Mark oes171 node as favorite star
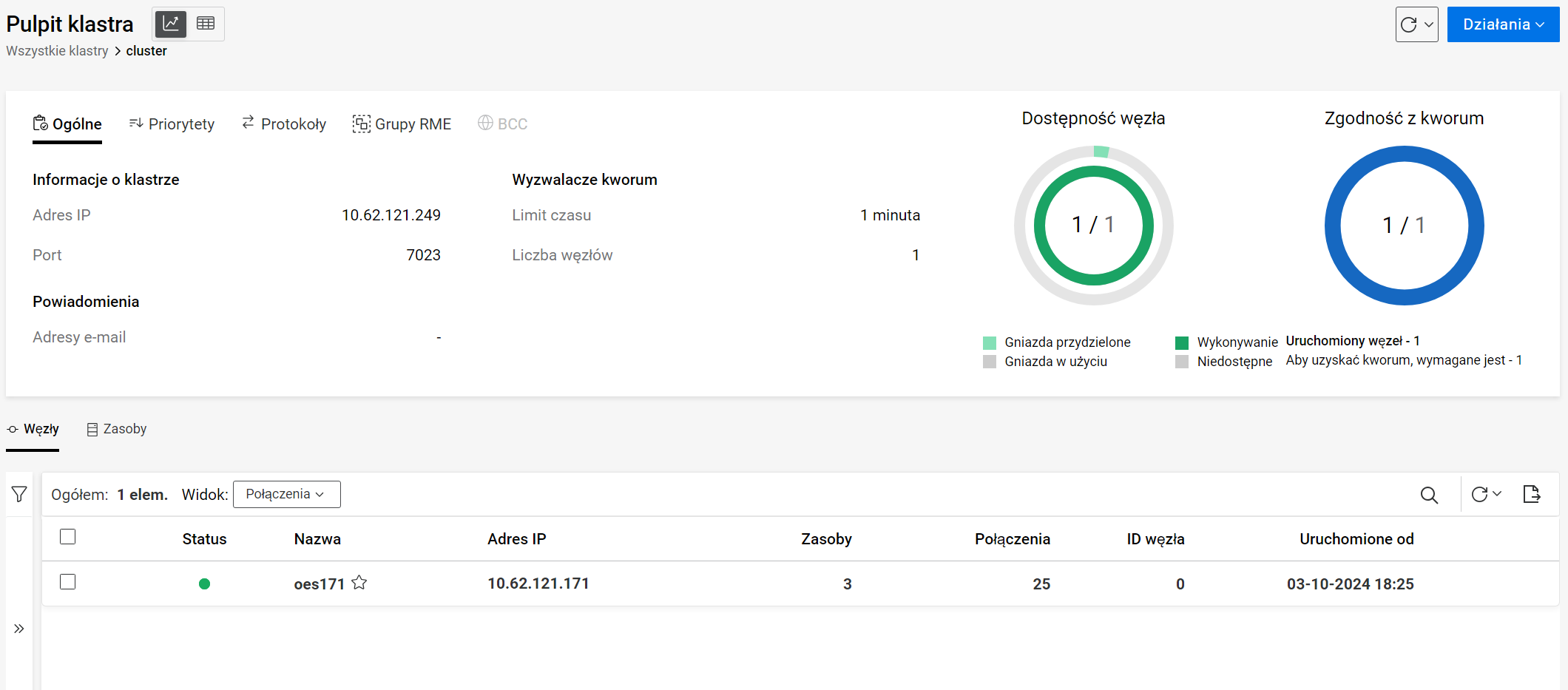Viewport: 1568px width, 690px height. coord(359,583)
